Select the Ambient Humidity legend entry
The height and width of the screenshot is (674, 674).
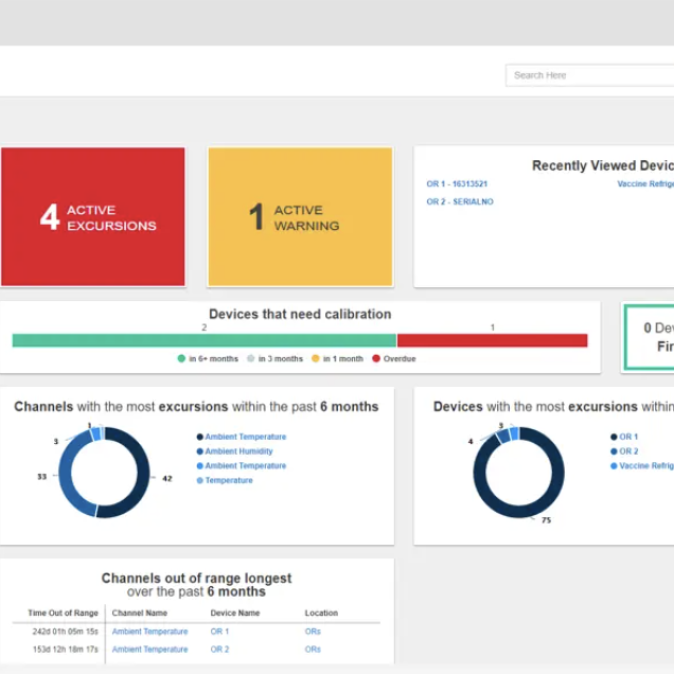(239, 451)
